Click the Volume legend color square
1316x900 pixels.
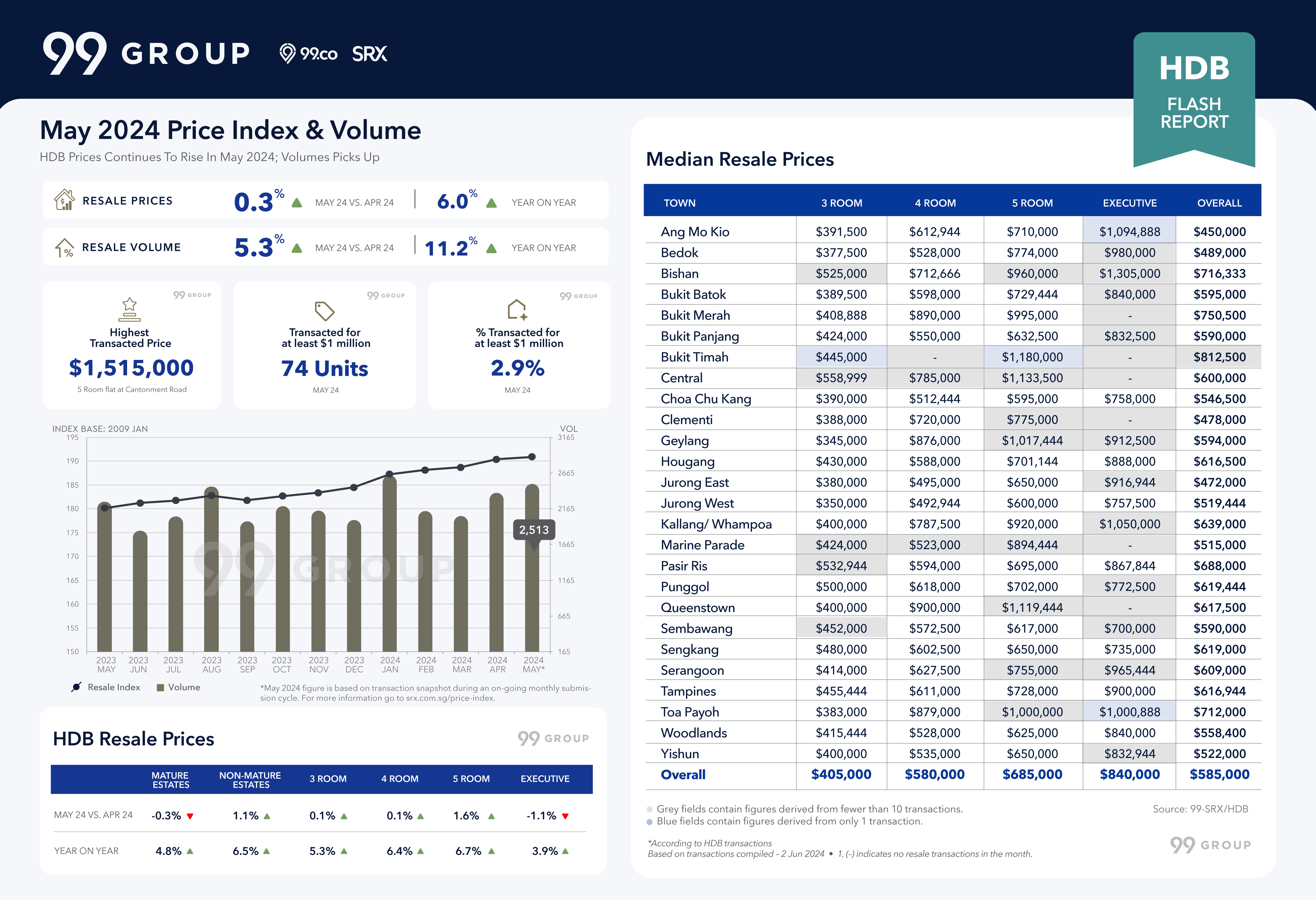tap(160, 688)
